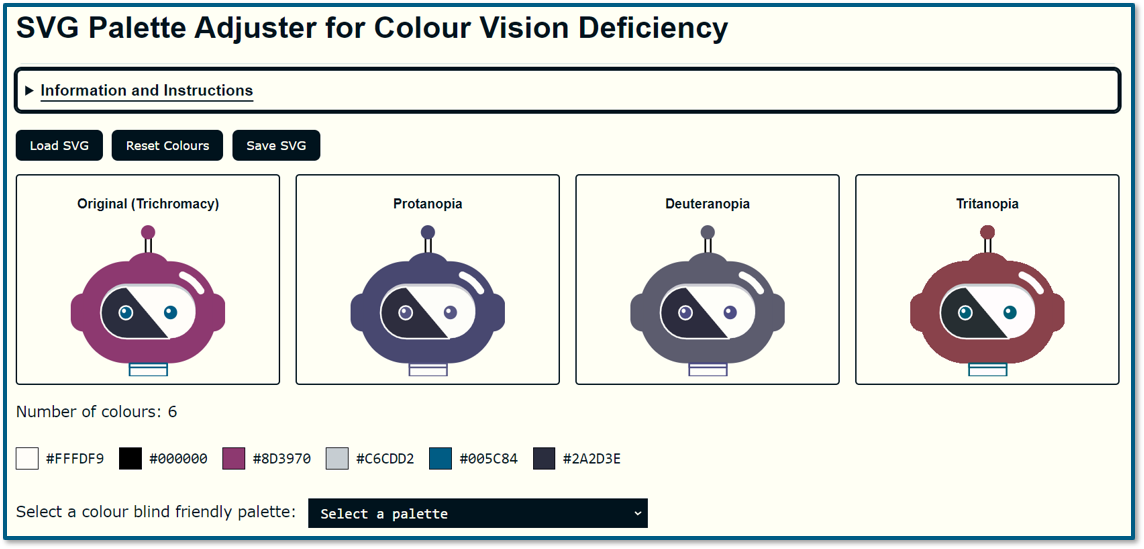Click the palette dropdown chevron arrow
Image resolution: width=1144 pixels, height=549 pixels.
coord(637,513)
